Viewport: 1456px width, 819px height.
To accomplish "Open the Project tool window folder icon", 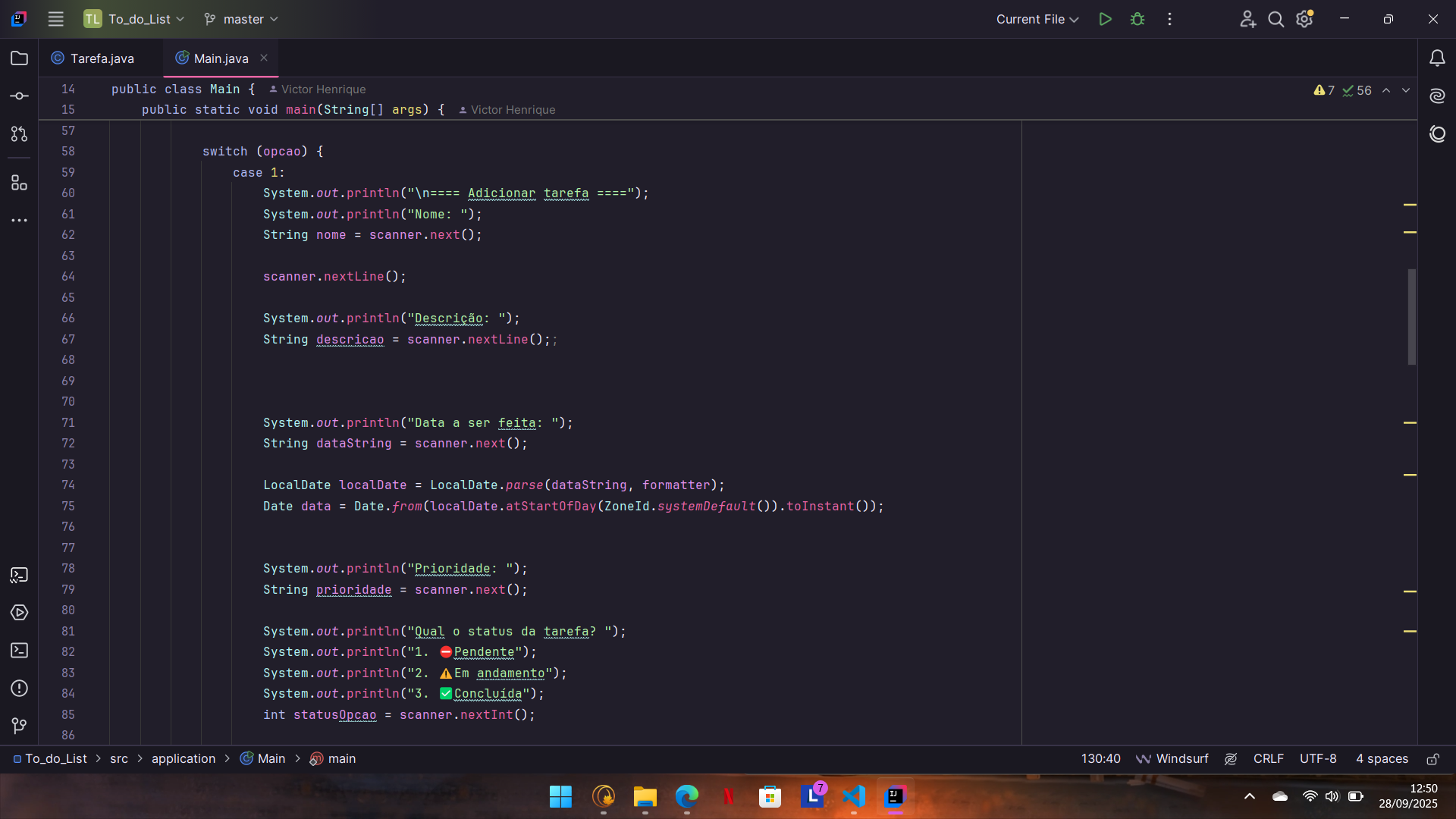I will [x=19, y=58].
